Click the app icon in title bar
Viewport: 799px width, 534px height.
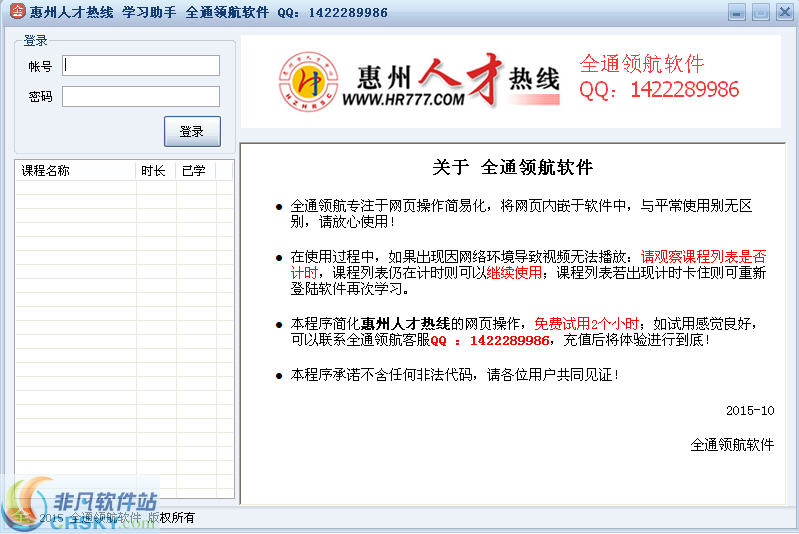pos(17,11)
